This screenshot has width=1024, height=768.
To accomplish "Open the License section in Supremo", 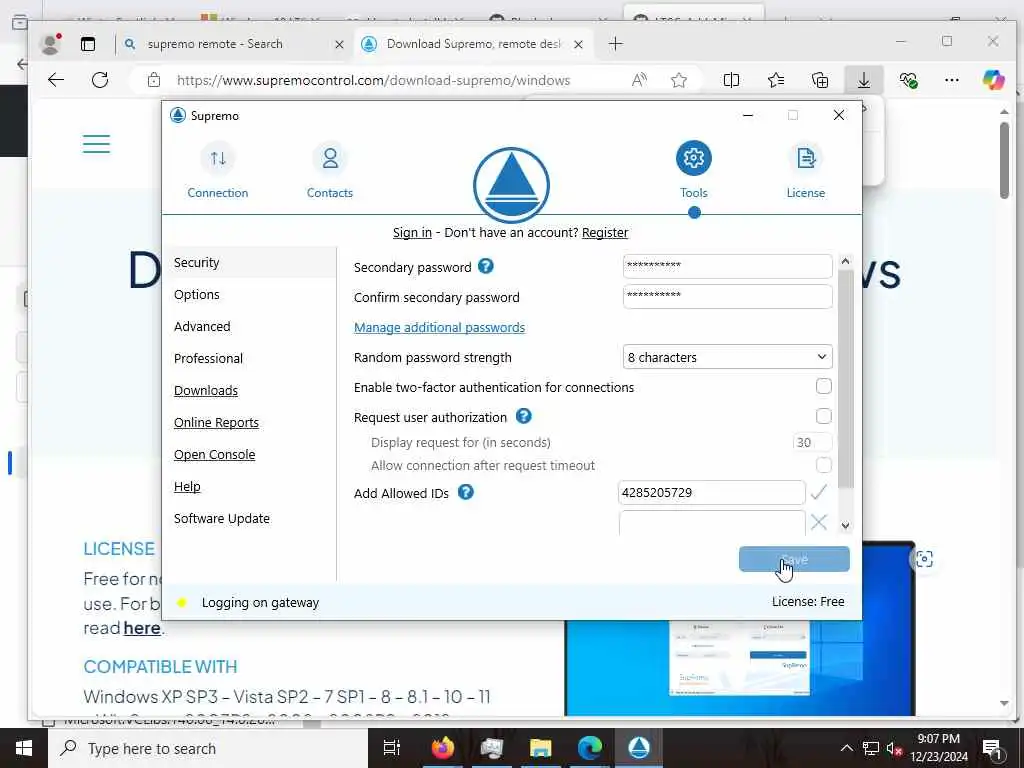I will (x=805, y=170).
